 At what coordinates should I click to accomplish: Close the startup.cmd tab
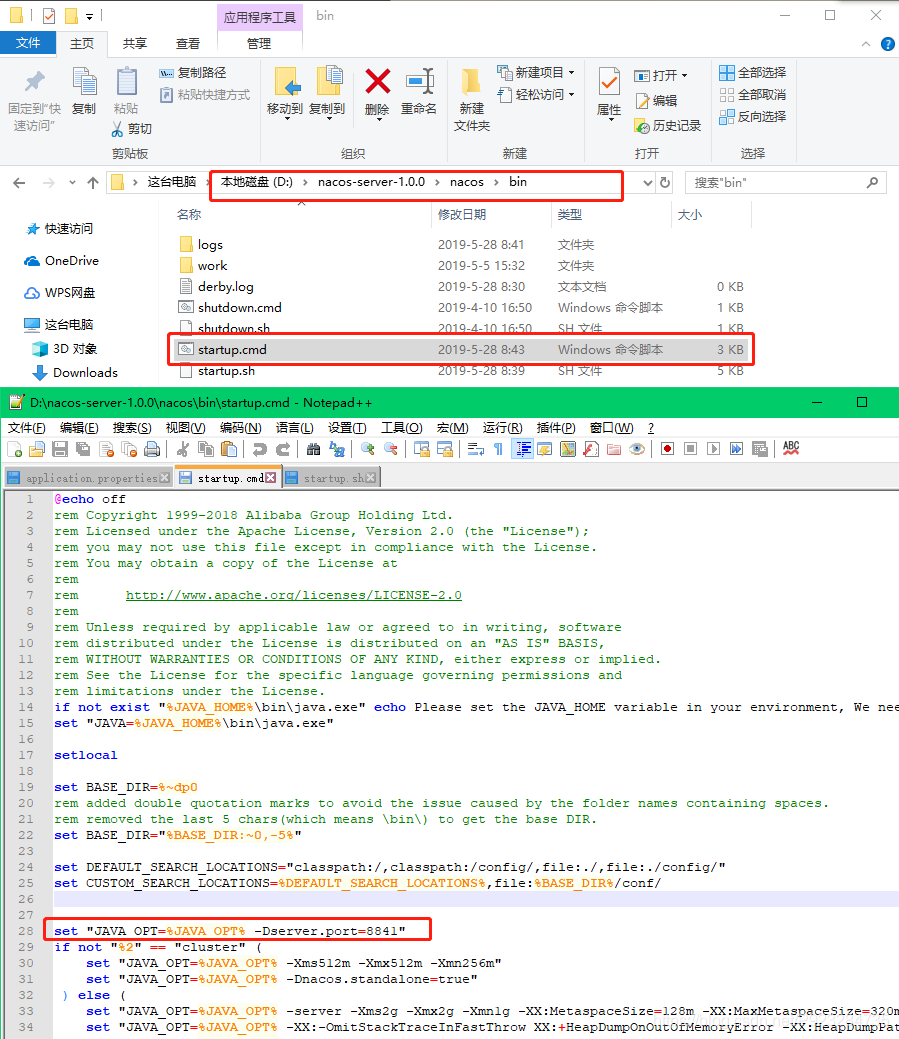(x=270, y=478)
